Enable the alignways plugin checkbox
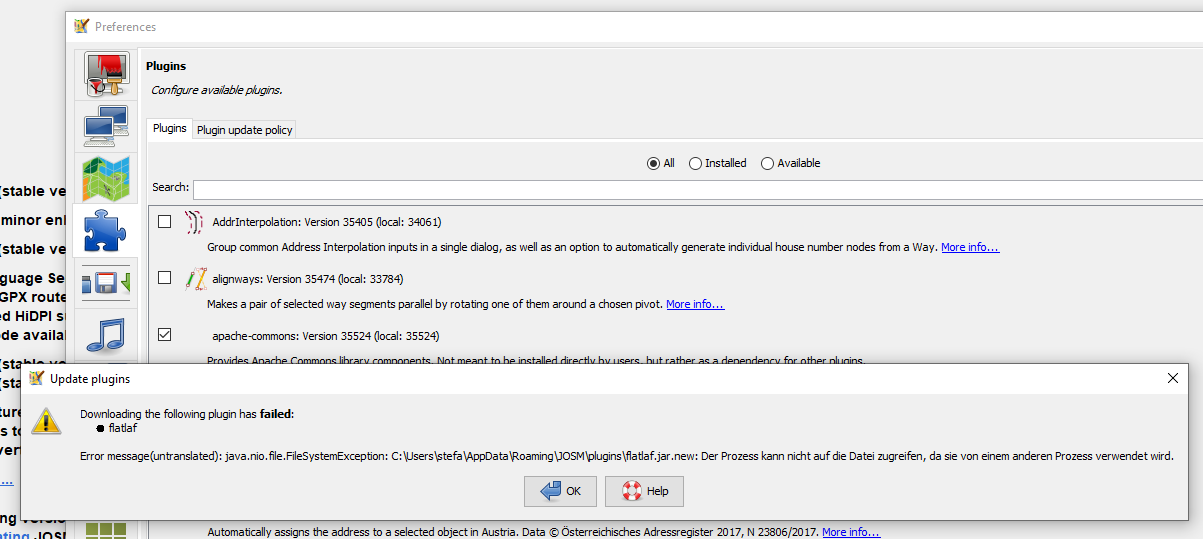1203x539 pixels. pos(165,278)
